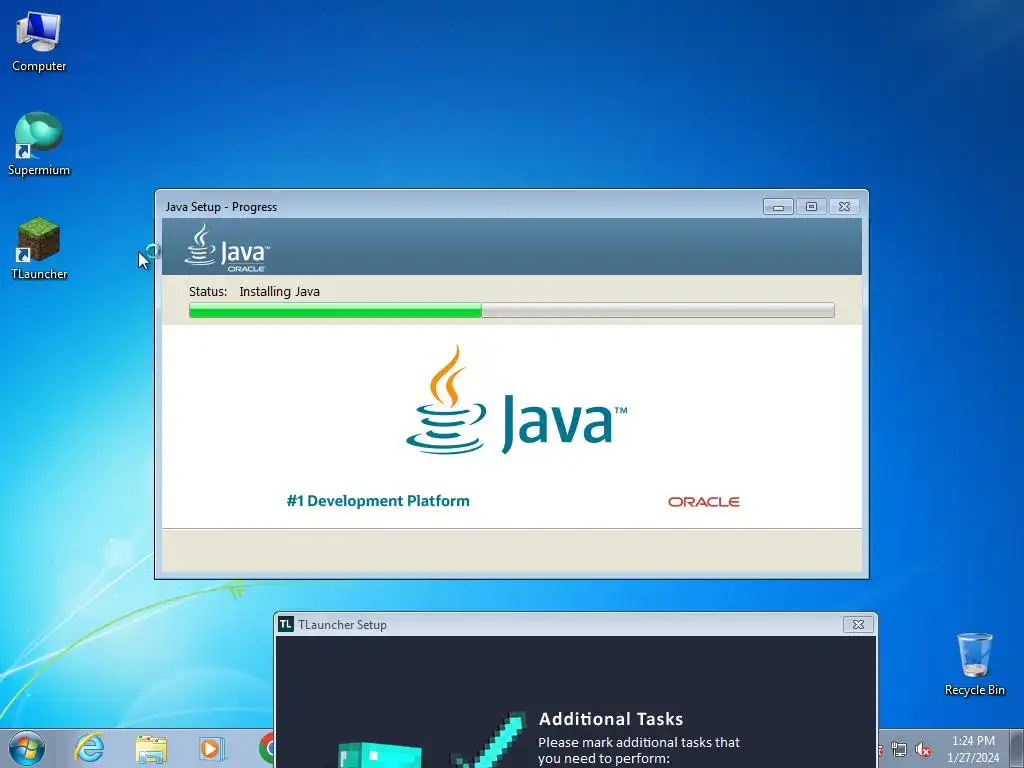Click the network tray icon
Screen dimensions: 1024x768
click(x=899, y=750)
